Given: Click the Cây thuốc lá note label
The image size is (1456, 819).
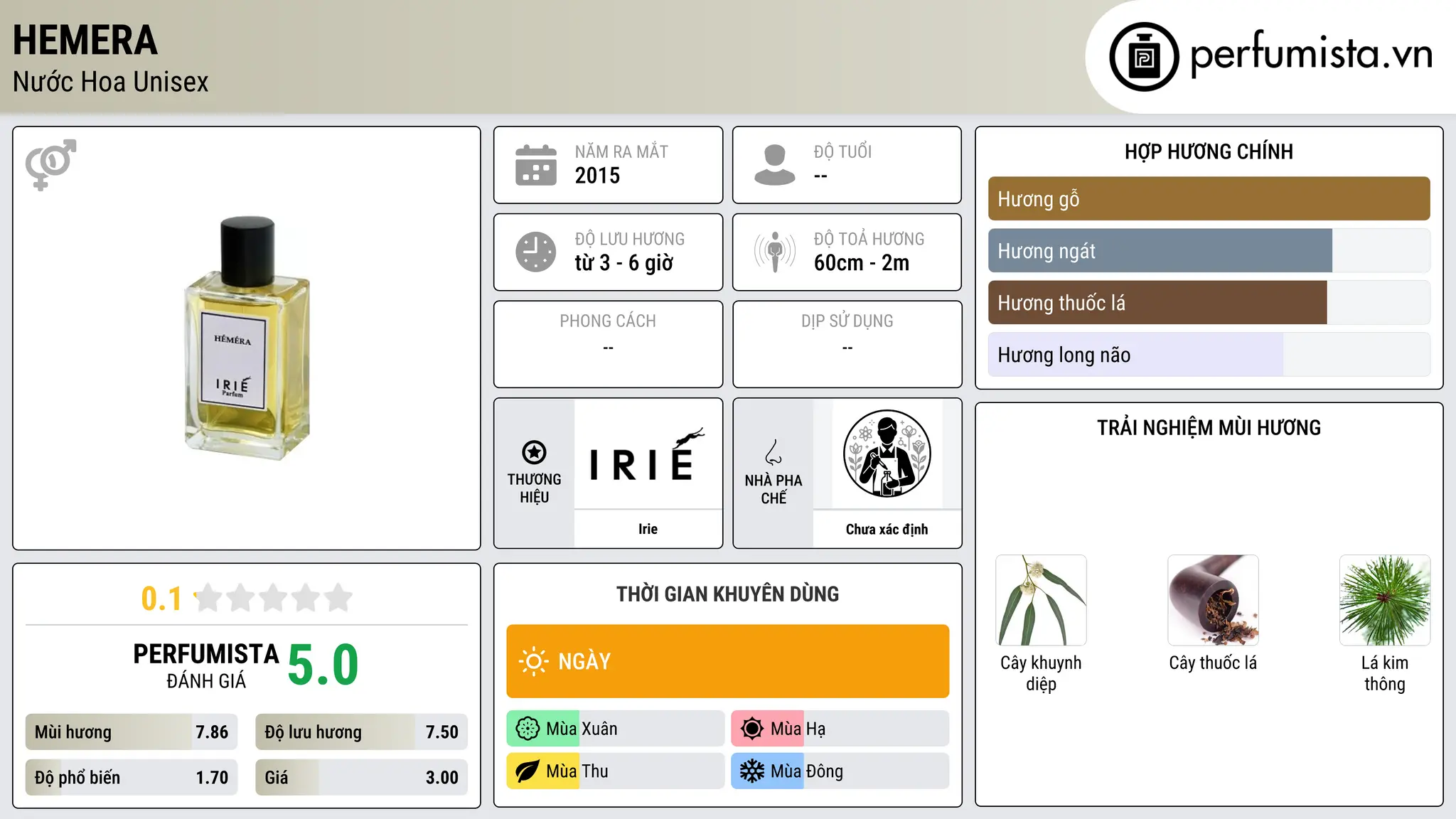Looking at the screenshot, I should click(1213, 663).
